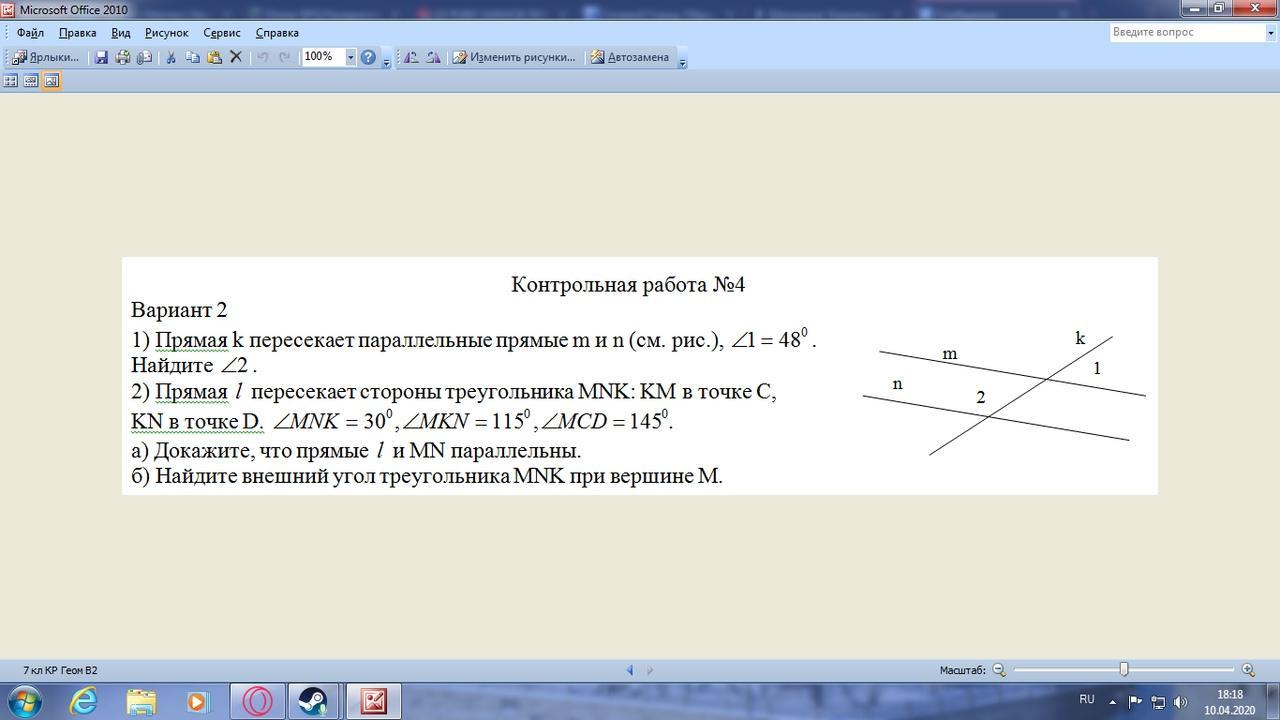The width and height of the screenshot is (1280, 720).
Task: Click the Send by e-mail icon
Action: coord(144,57)
